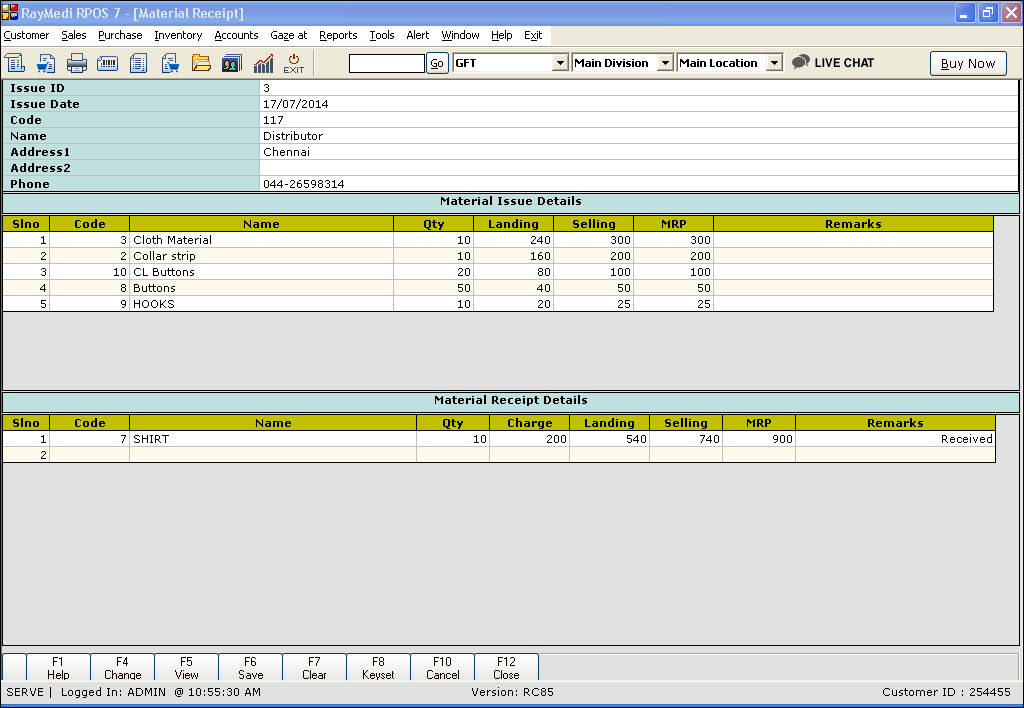The image size is (1024, 708).
Task: Open the Inventory menu
Action: tap(178, 35)
